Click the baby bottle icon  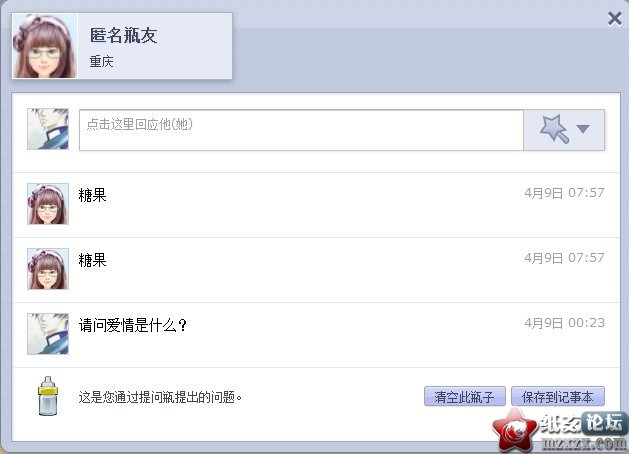(x=48, y=396)
